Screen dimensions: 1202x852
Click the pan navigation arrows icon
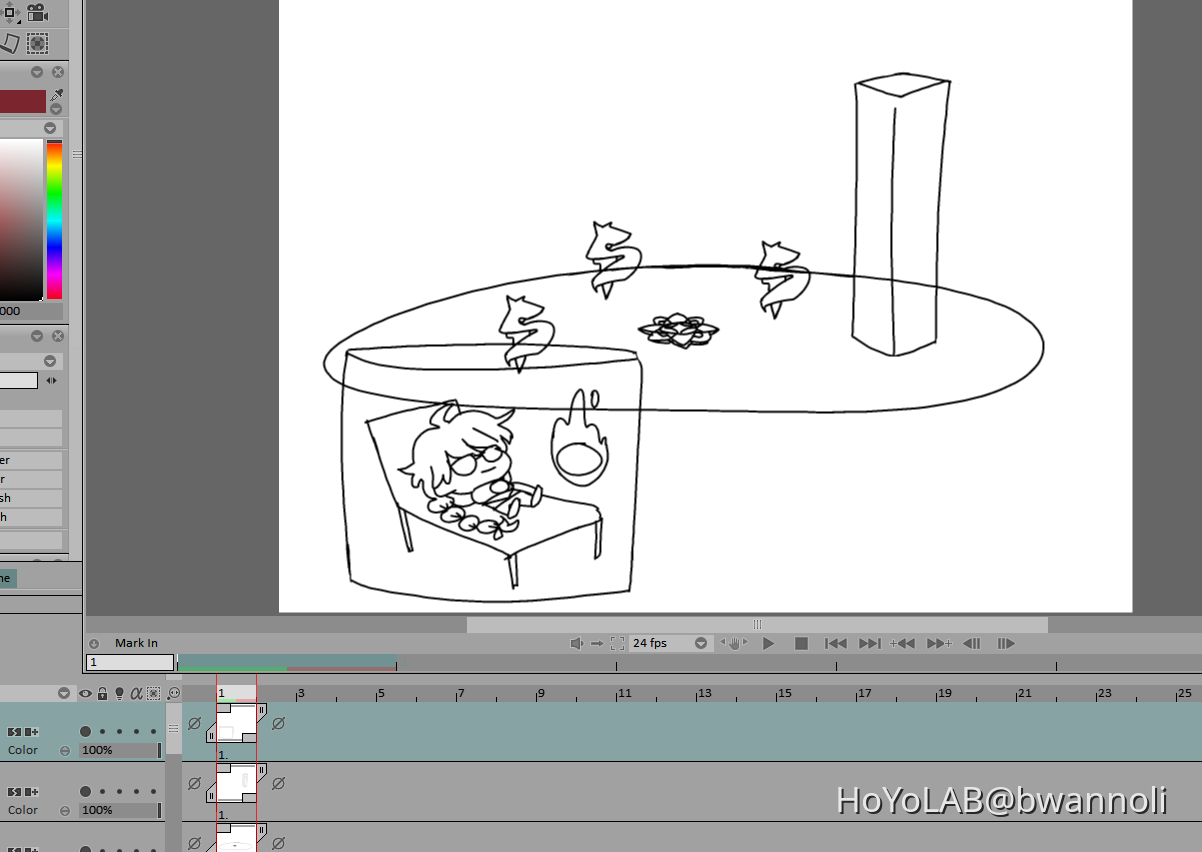10,13
